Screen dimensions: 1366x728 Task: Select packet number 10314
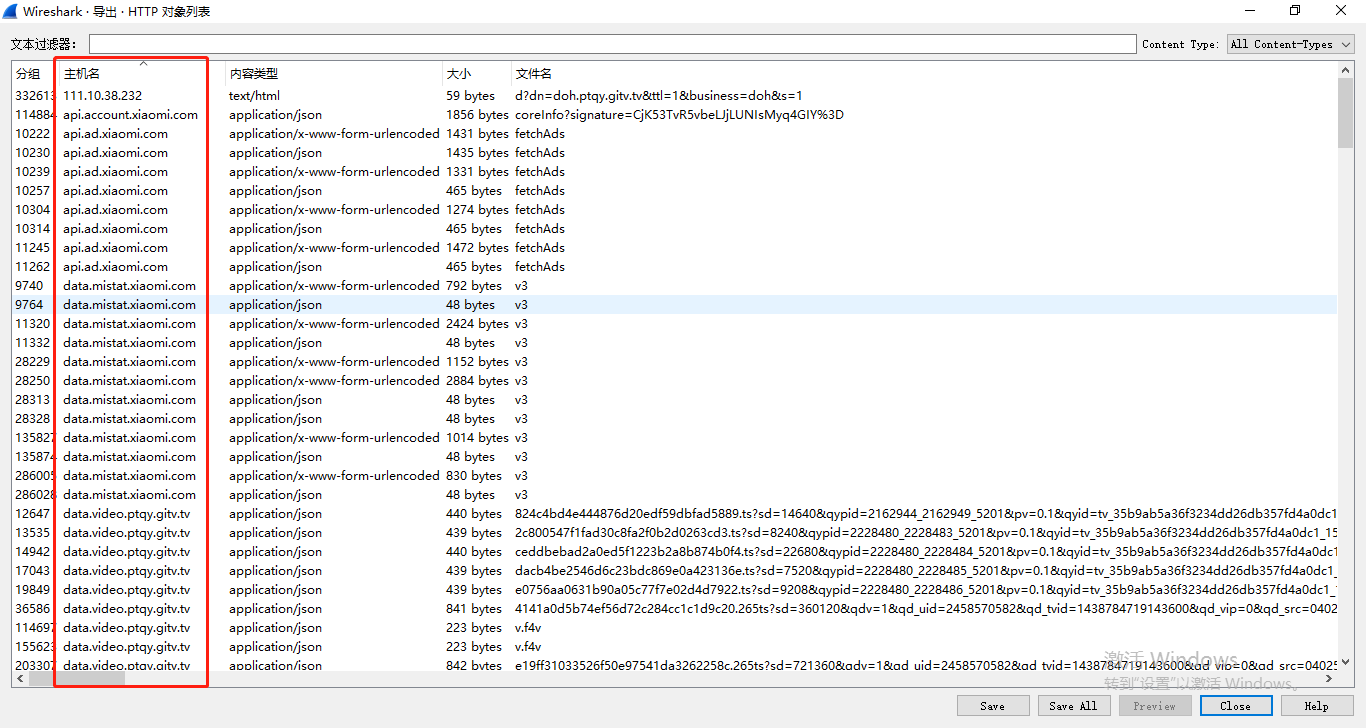pos(33,229)
